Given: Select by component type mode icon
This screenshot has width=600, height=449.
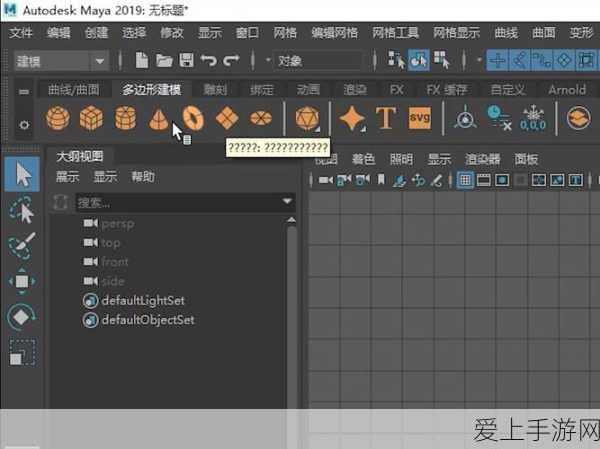Looking at the screenshot, I should click(x=441, y=60).
